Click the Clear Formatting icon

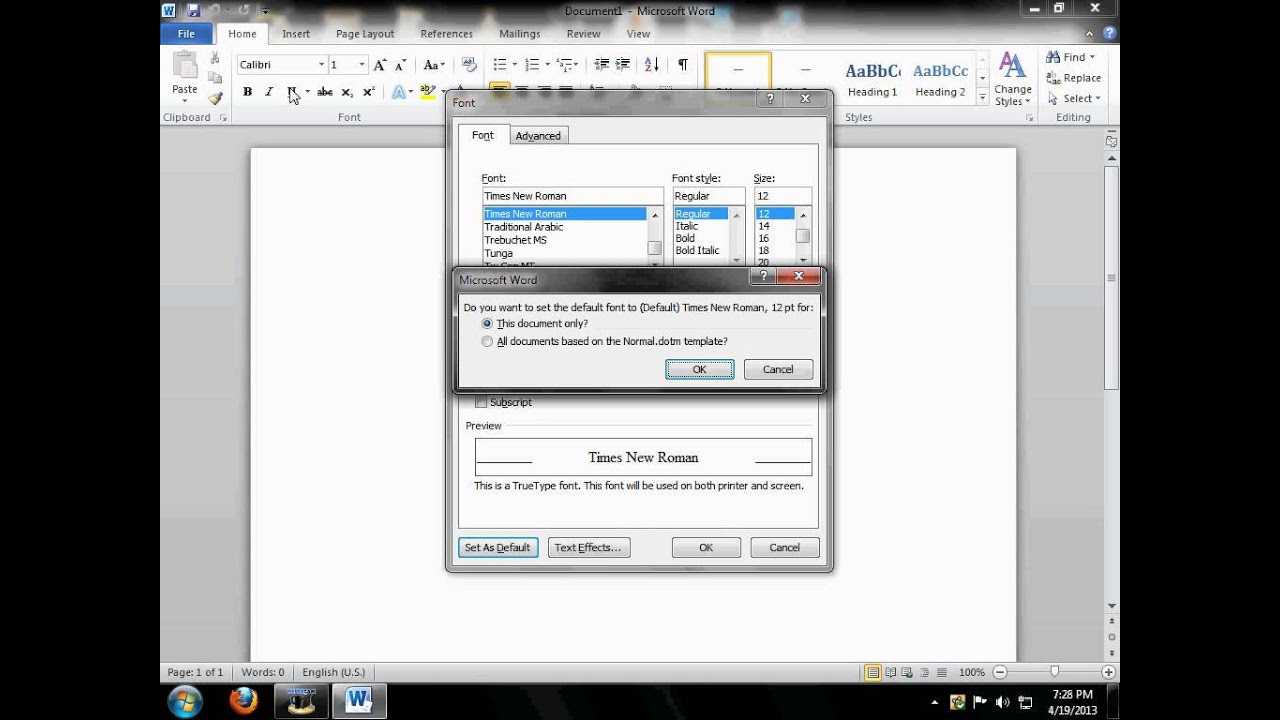tap(468, 65)
